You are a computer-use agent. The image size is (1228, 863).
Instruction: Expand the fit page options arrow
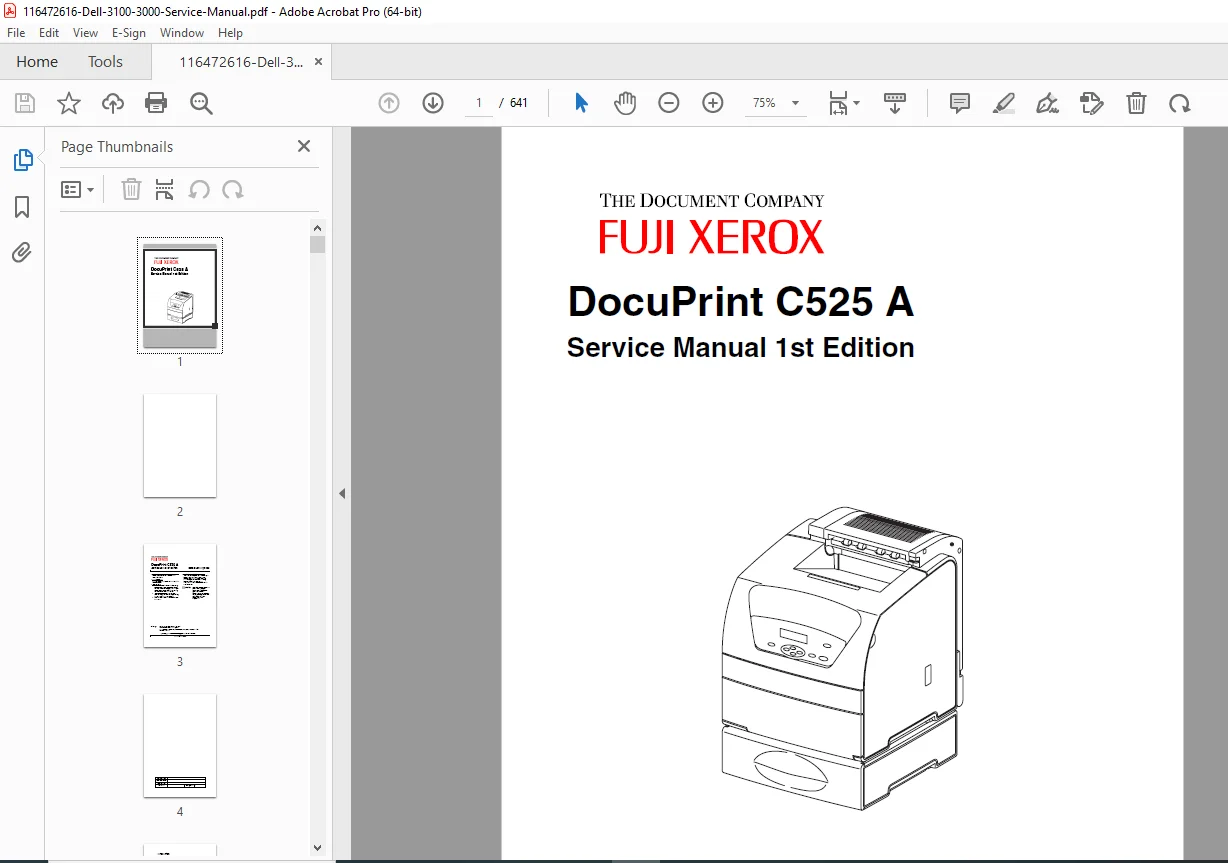click(x=856, y=103)
